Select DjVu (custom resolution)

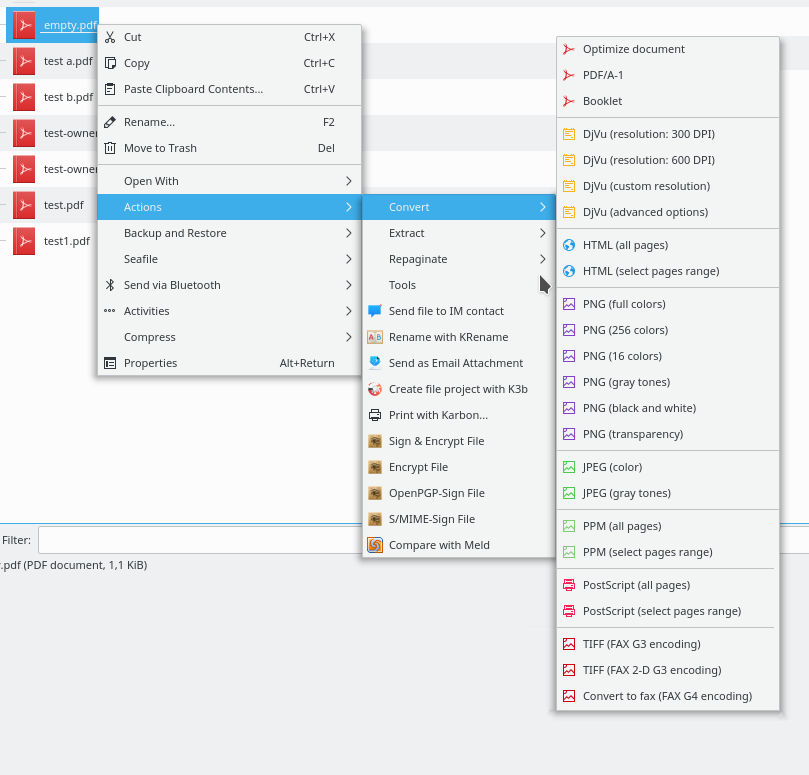click(668, 186)
